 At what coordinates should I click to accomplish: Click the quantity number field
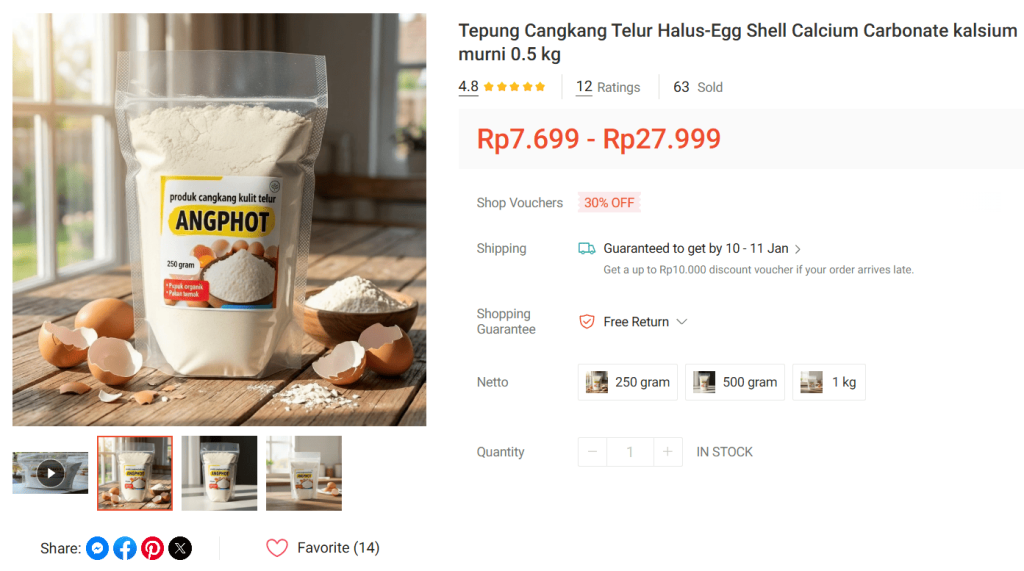[x=630, y=452]
